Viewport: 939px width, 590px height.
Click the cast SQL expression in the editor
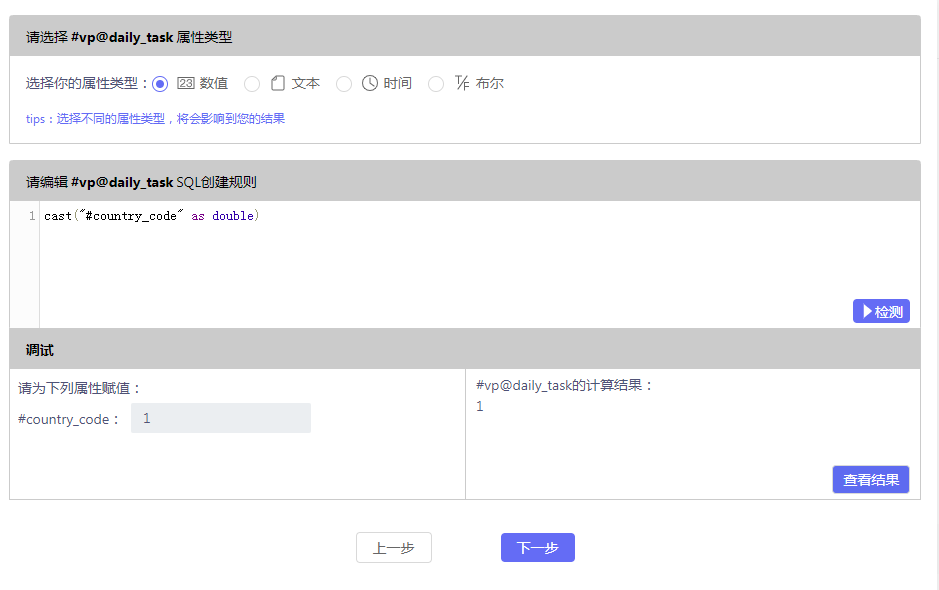coord(151,216)
